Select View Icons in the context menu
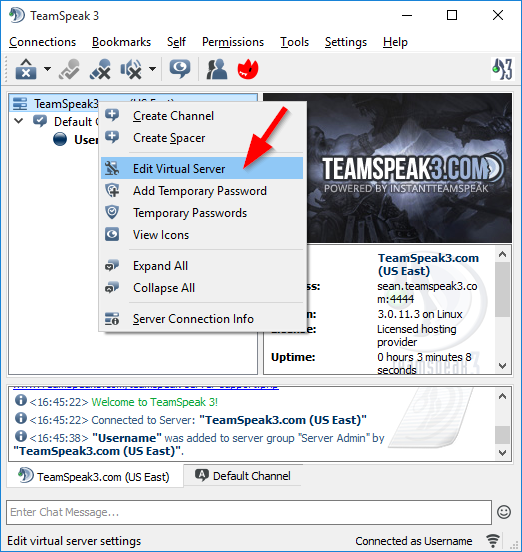Image resolution: width=522 pixels, height=552 pixels. pyautogui.click(x=202, y=234)
